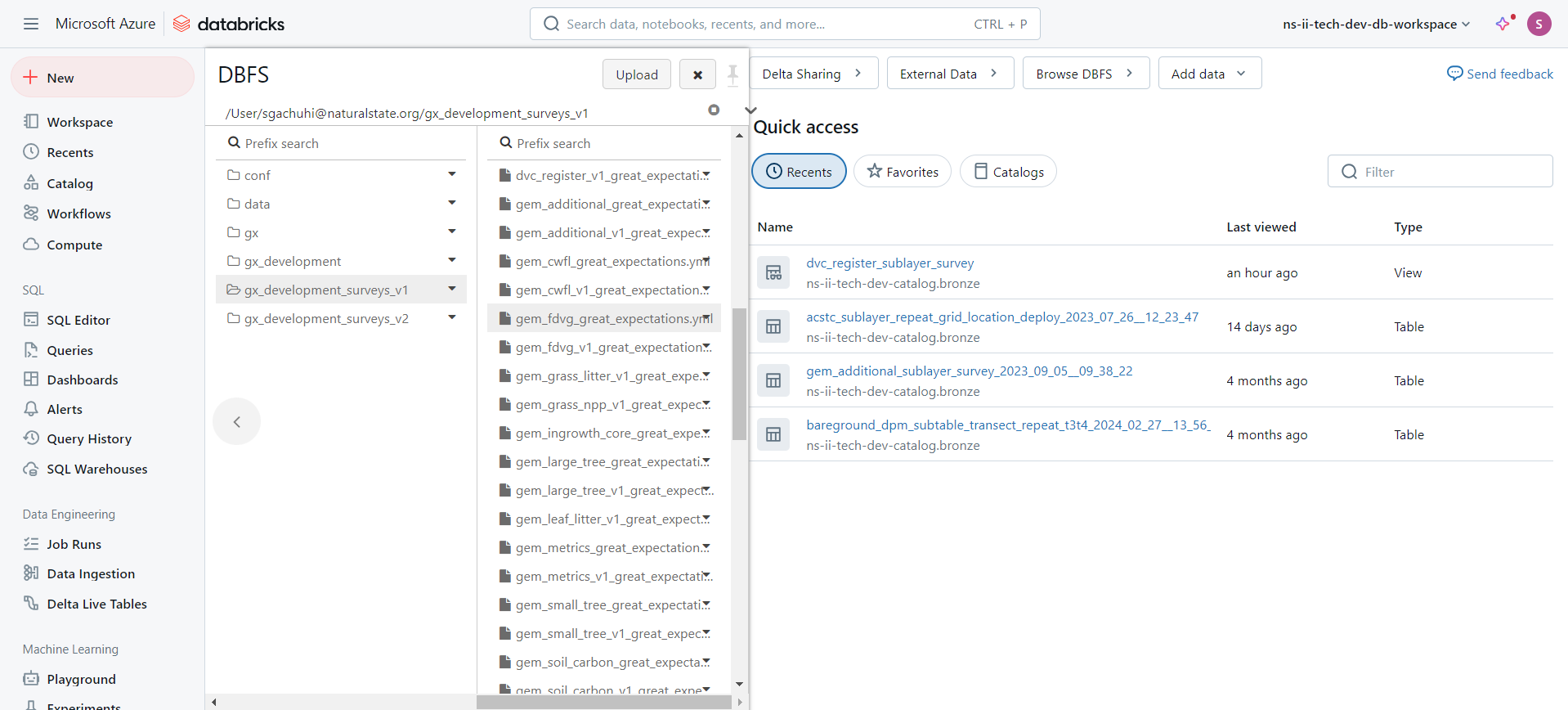Screen dimensions: 1568x710
Task: Open the conf folder dropdown arrow
Action: 452,174
